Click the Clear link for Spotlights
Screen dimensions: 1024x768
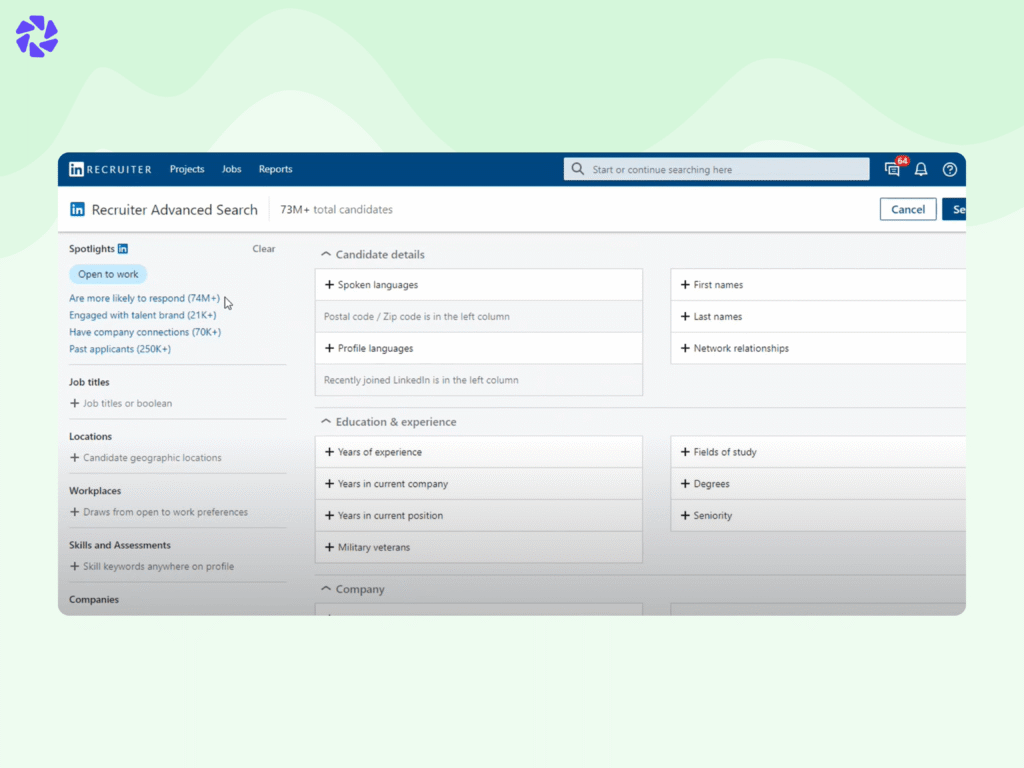[x=263, y=248]
